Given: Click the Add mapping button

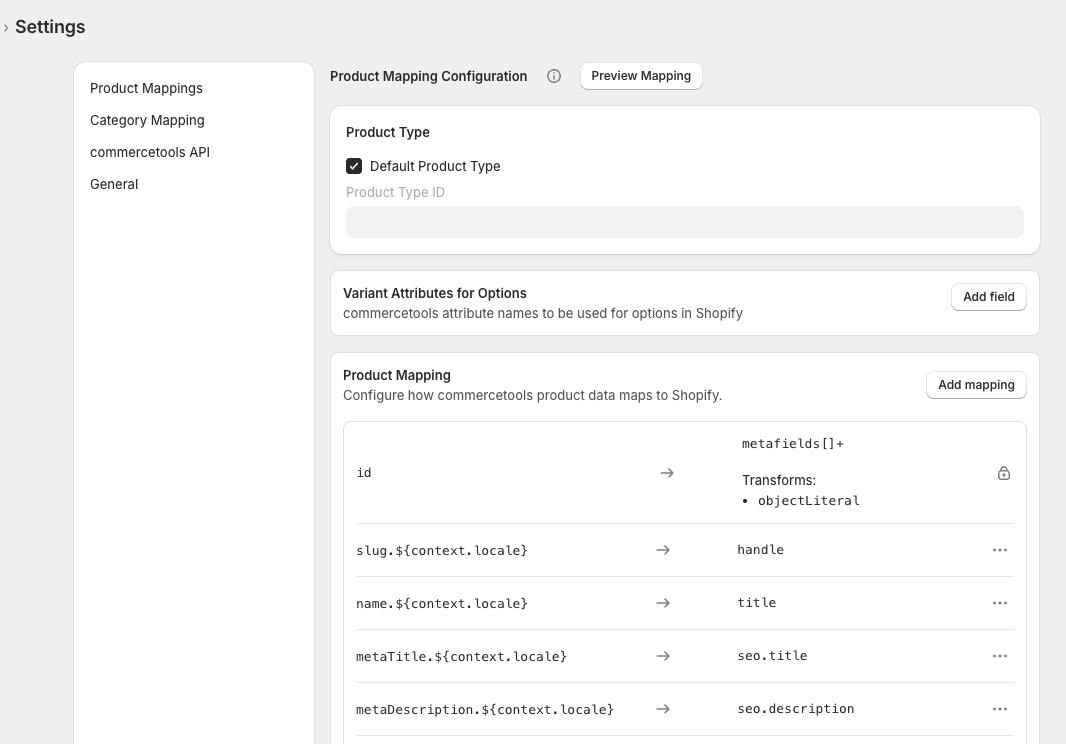Looking at the screenshot, I should click(976, 385).
